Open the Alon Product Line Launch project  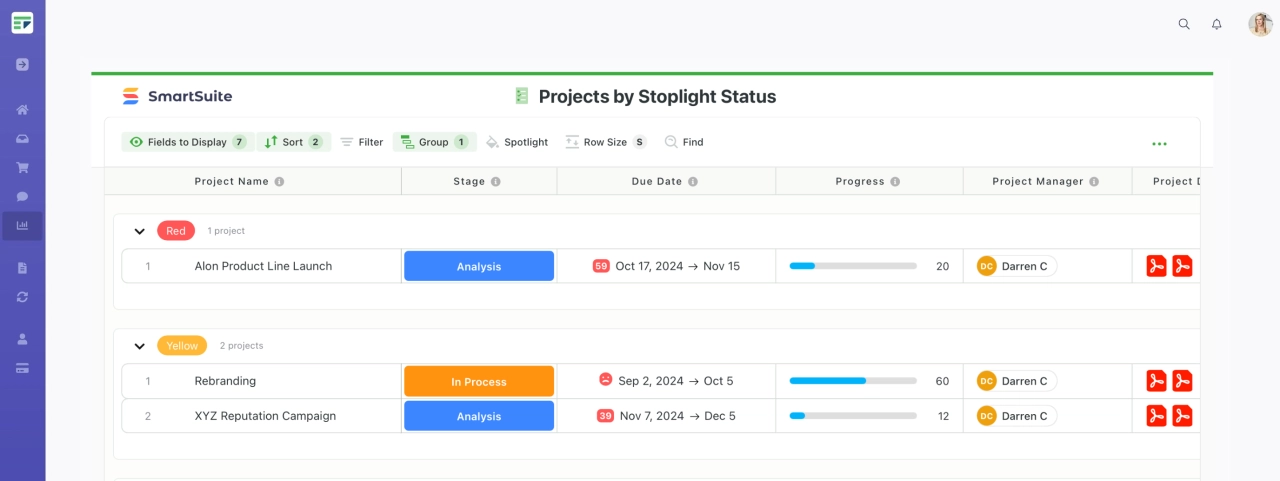(x=263, y=266)
